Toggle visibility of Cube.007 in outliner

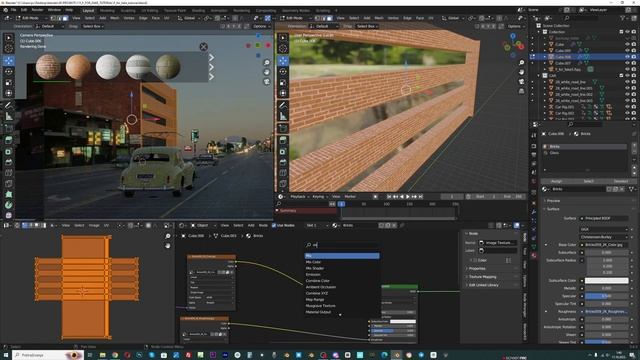click(x=627, y=63)
